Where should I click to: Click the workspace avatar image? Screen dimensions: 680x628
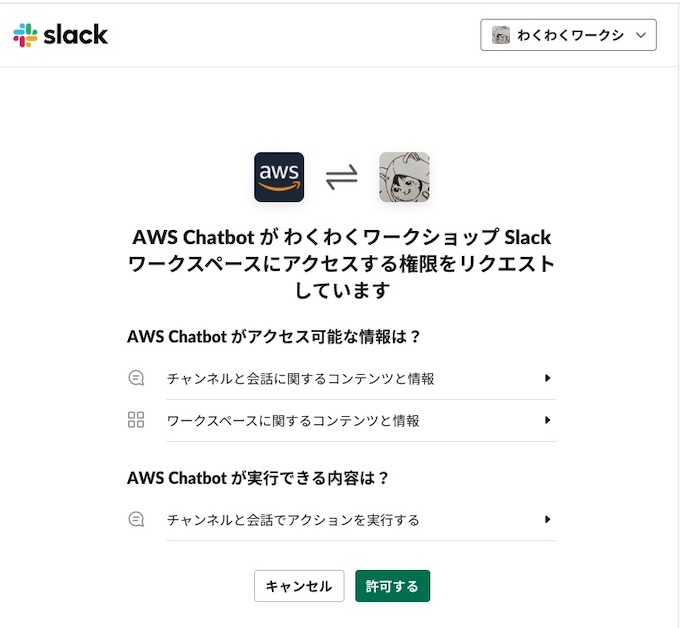point(404,177)
